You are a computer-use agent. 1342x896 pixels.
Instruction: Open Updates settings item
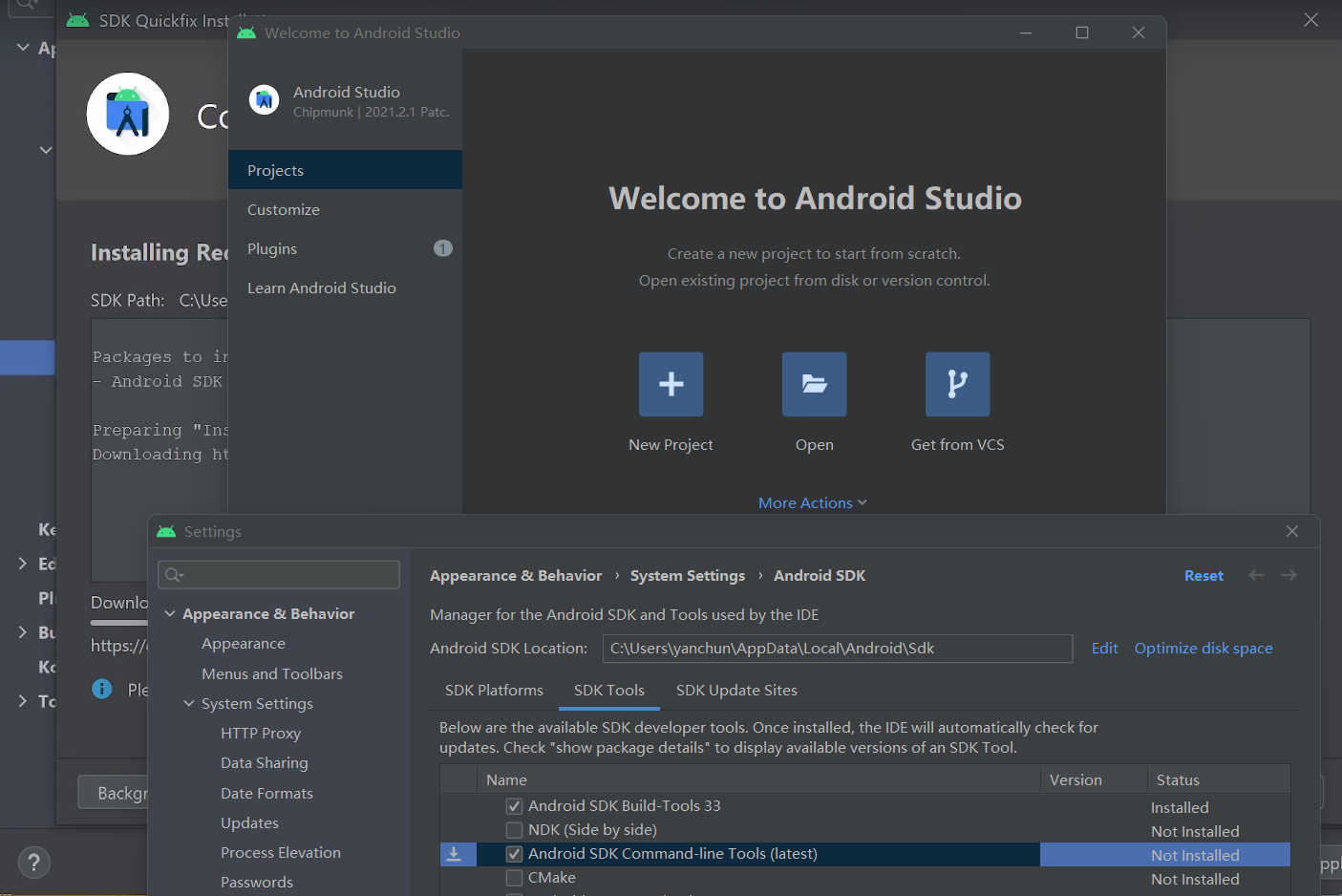[x=249, y=822]
